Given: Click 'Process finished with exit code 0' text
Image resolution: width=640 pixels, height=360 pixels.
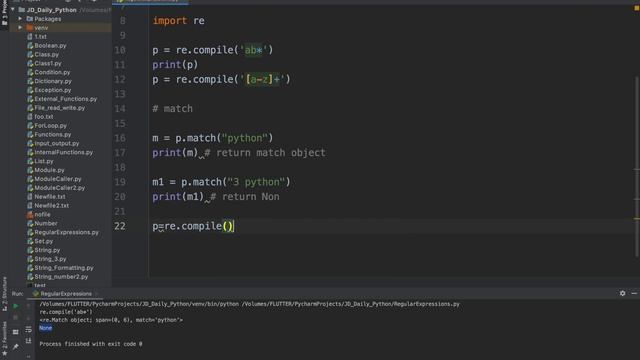Looking at the screenshot, I should tap(91, 344).
